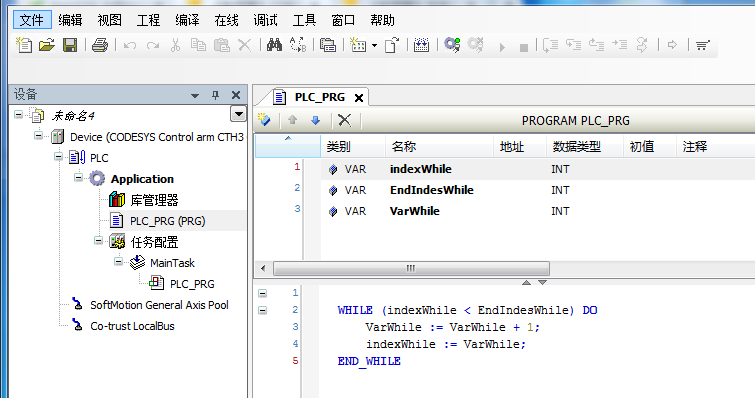Screen dimensions: 755x398
Task: Click the Step Into debug icon
Action: pos(573,45)
